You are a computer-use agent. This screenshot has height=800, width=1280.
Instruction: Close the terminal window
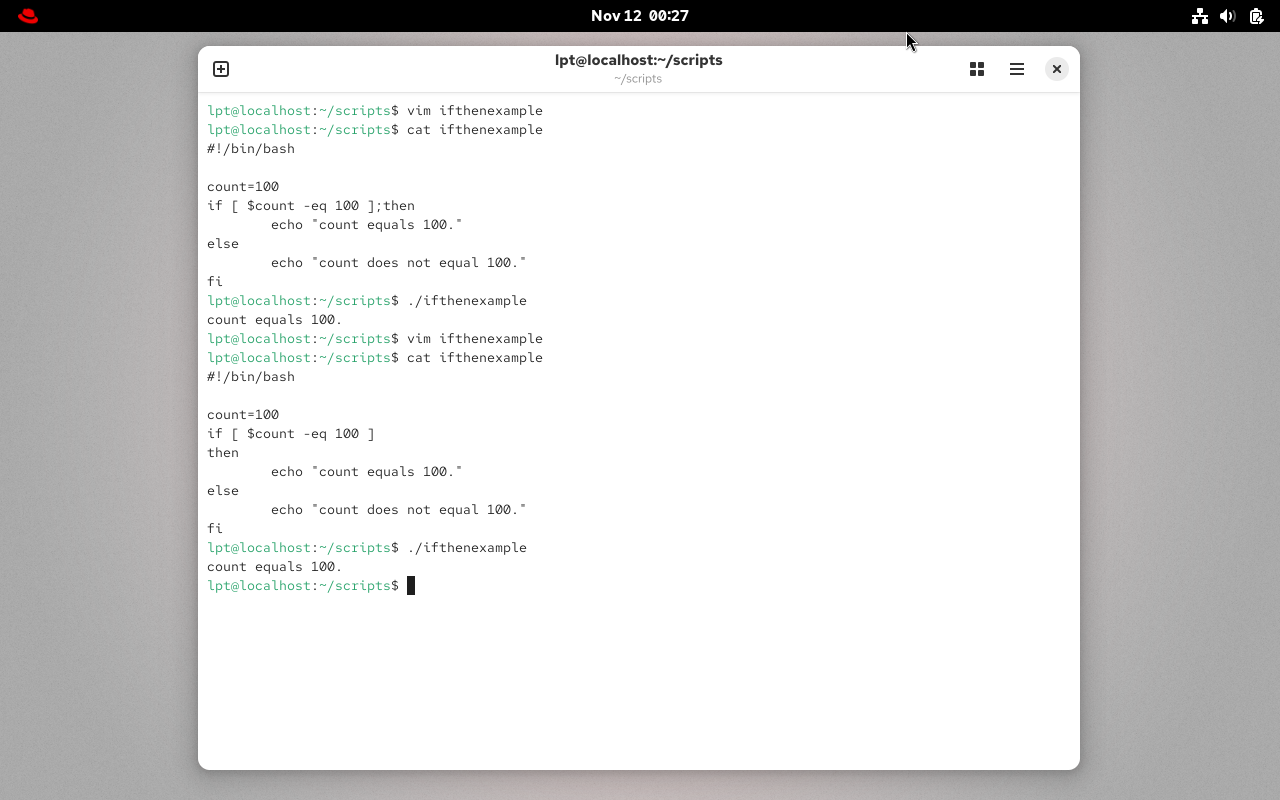click(1056, 69)
